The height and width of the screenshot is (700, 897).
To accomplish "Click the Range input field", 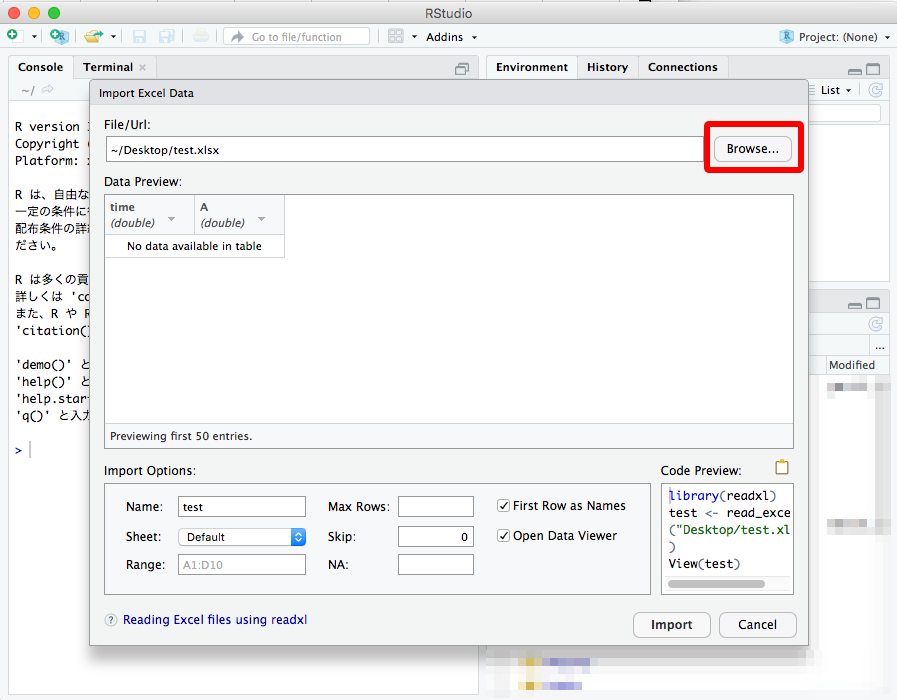I will pyautogui.click(x=242, y=565).
